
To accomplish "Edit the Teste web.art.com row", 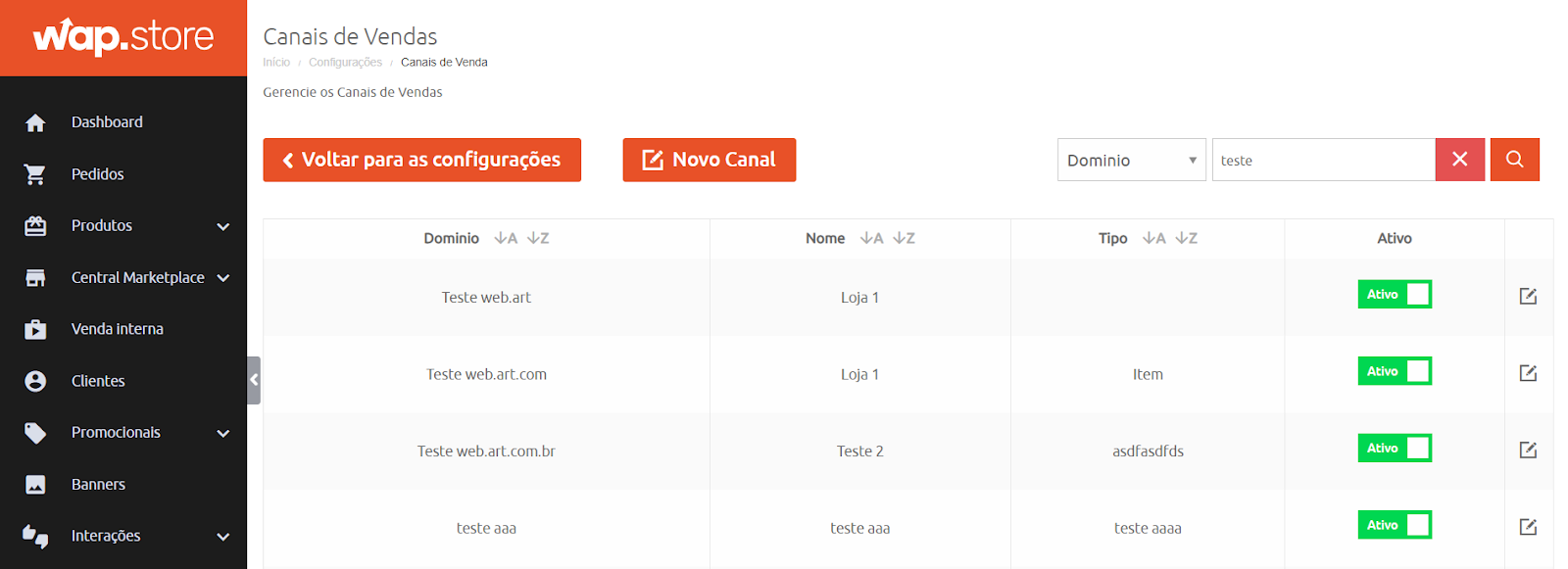I will [1528, 373].
